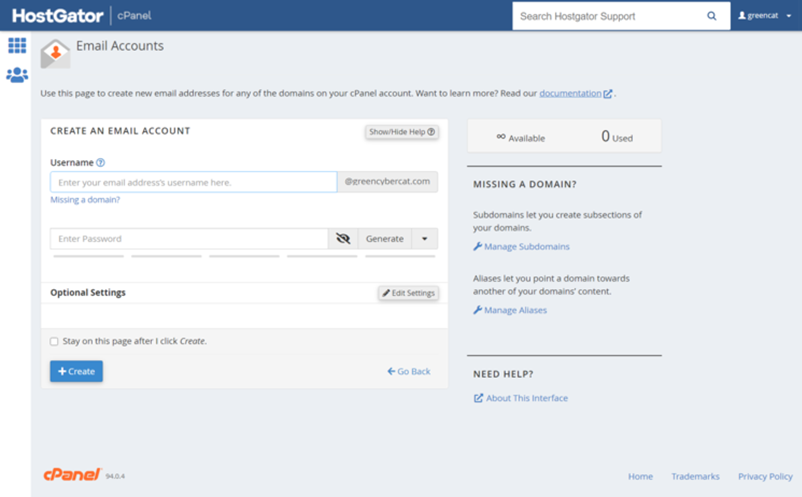Click the cPanel footer logo
The image size is (802, 497).
pos(73,475)
